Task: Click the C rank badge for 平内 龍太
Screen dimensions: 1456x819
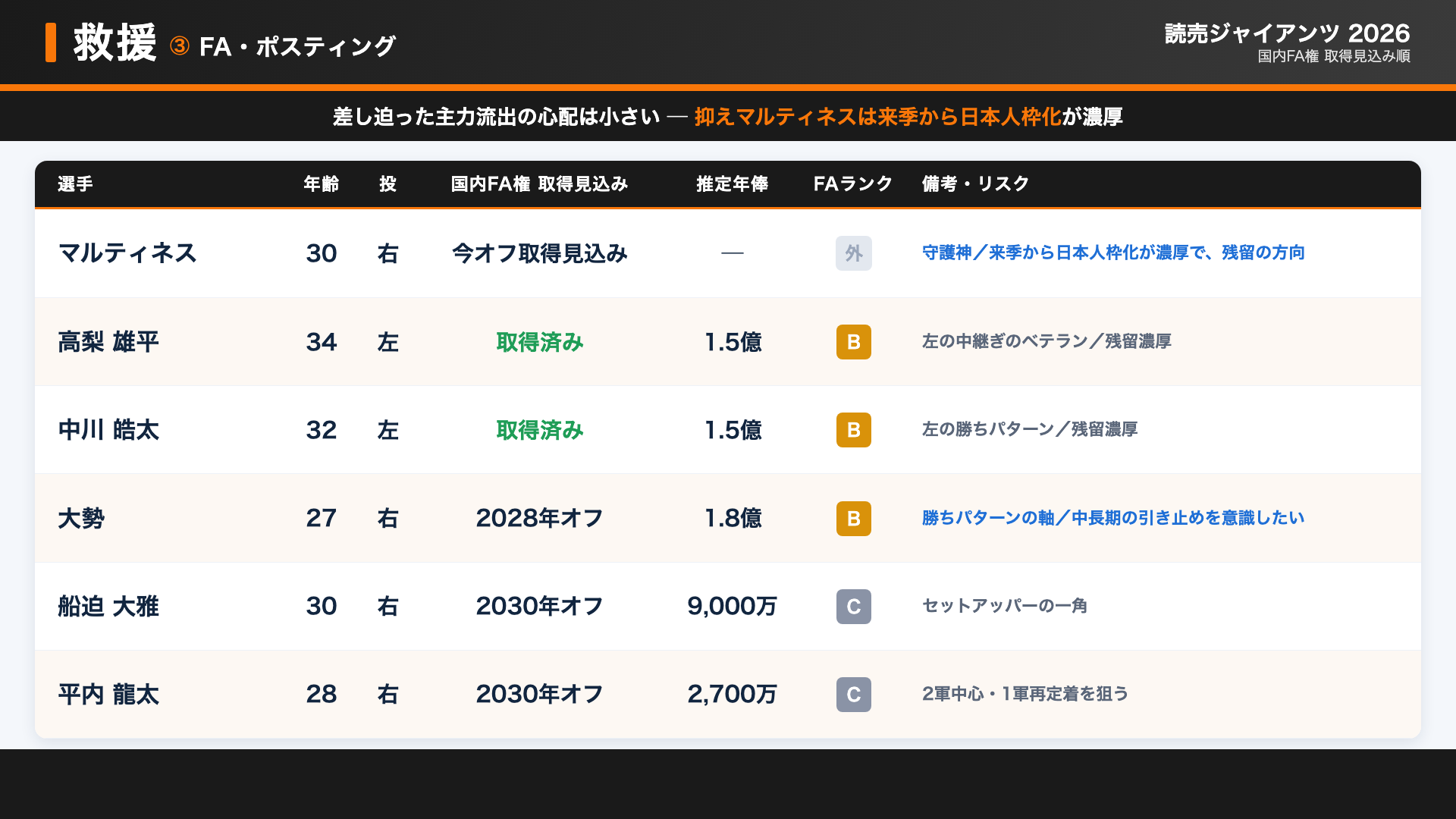Action: tap(853, 695)
